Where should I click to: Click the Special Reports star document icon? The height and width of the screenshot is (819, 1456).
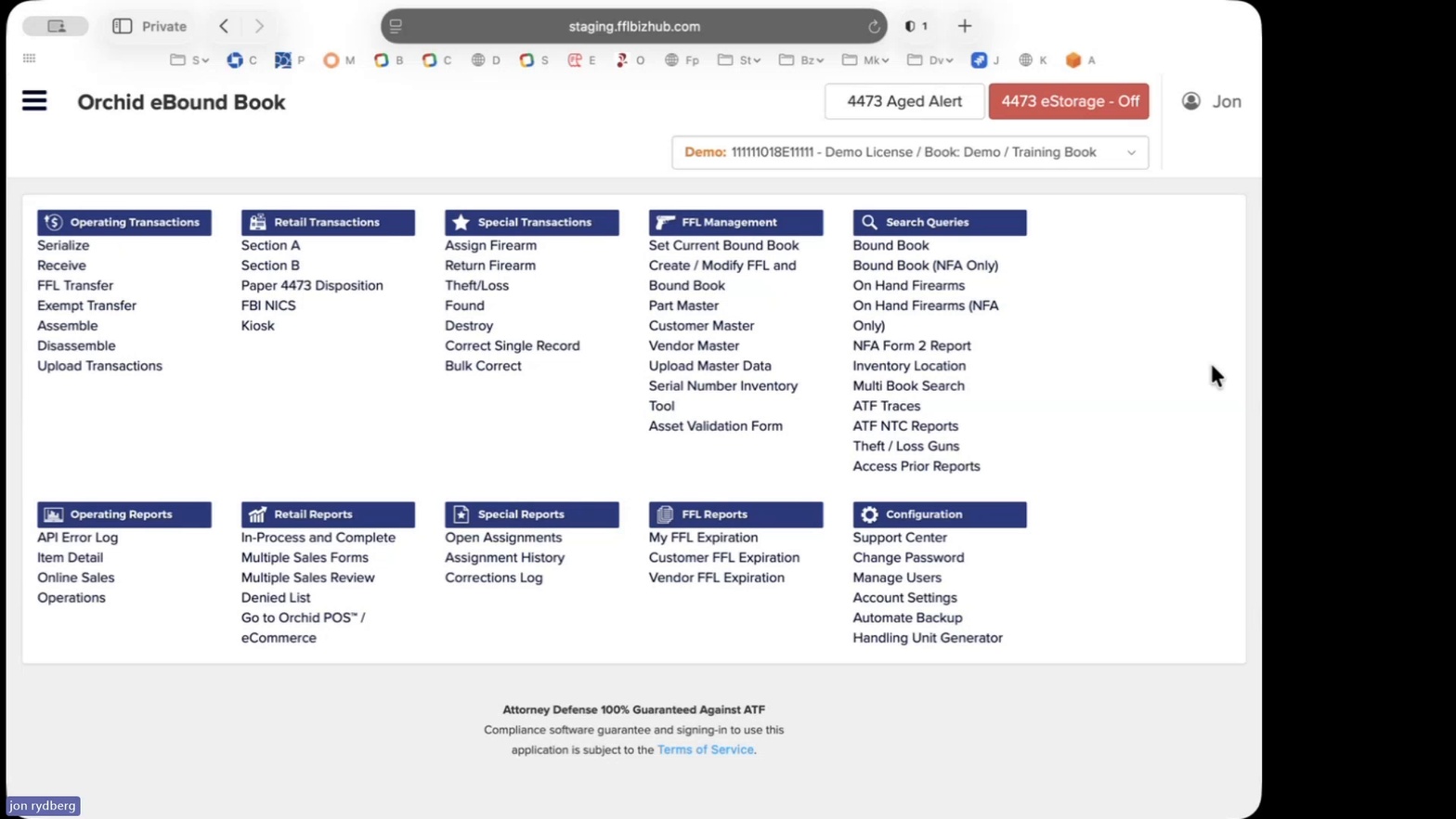[x=461, y=514]
